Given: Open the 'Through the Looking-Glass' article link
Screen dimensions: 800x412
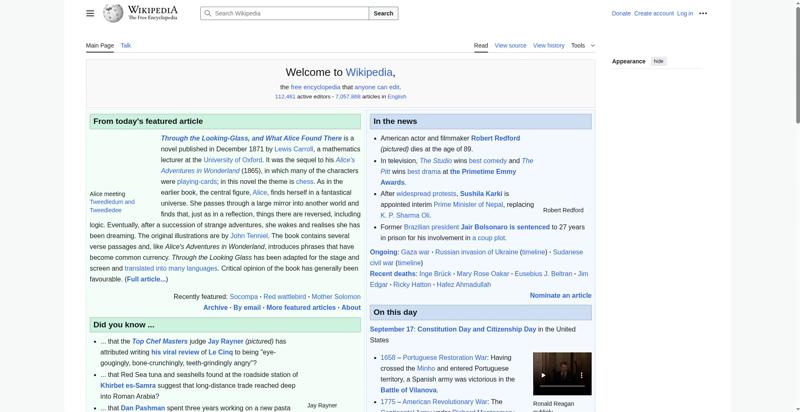Looking at the screenshot, I should pyautogui.click(x=251, y=138).
